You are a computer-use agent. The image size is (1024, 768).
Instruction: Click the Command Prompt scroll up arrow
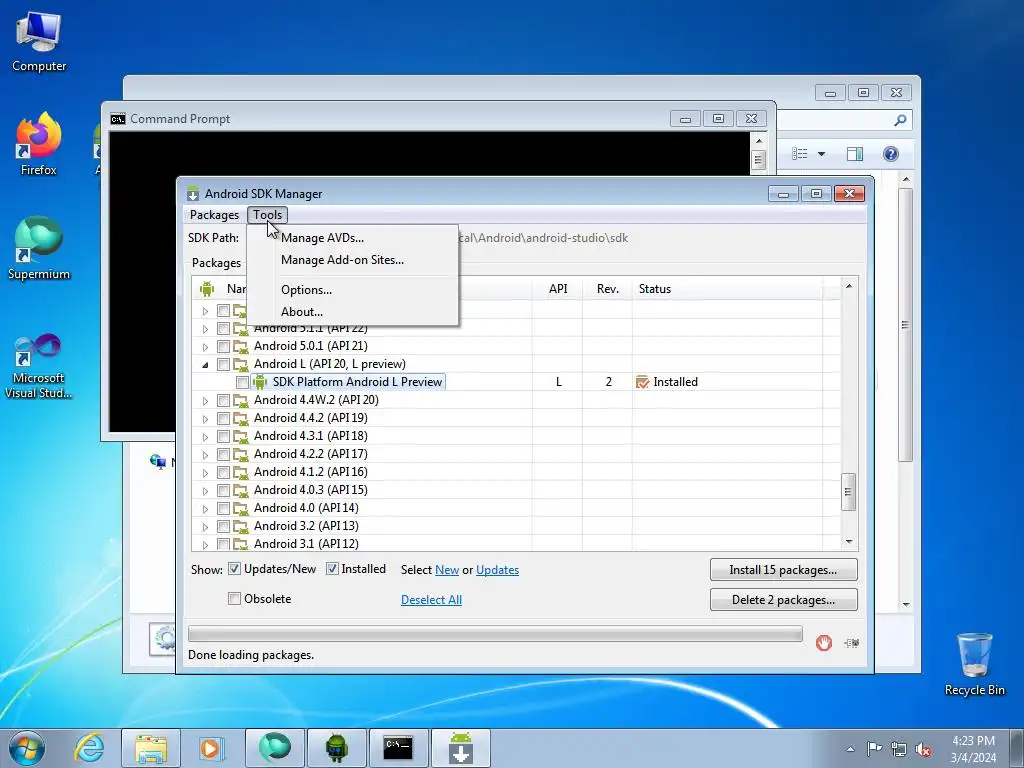(x=758, y=141)
